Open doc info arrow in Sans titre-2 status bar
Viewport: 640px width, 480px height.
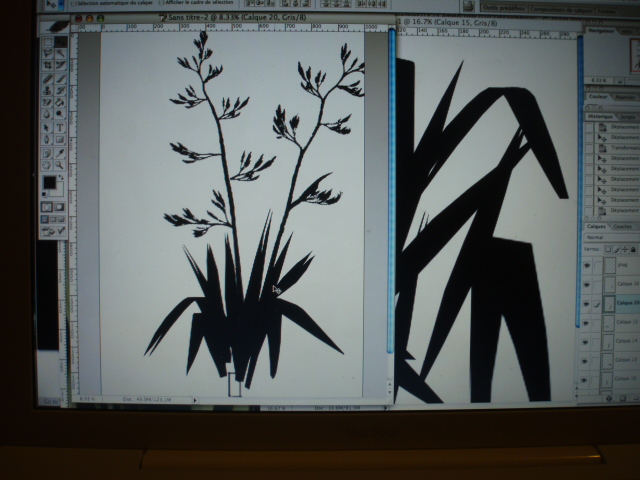[195, 400]
